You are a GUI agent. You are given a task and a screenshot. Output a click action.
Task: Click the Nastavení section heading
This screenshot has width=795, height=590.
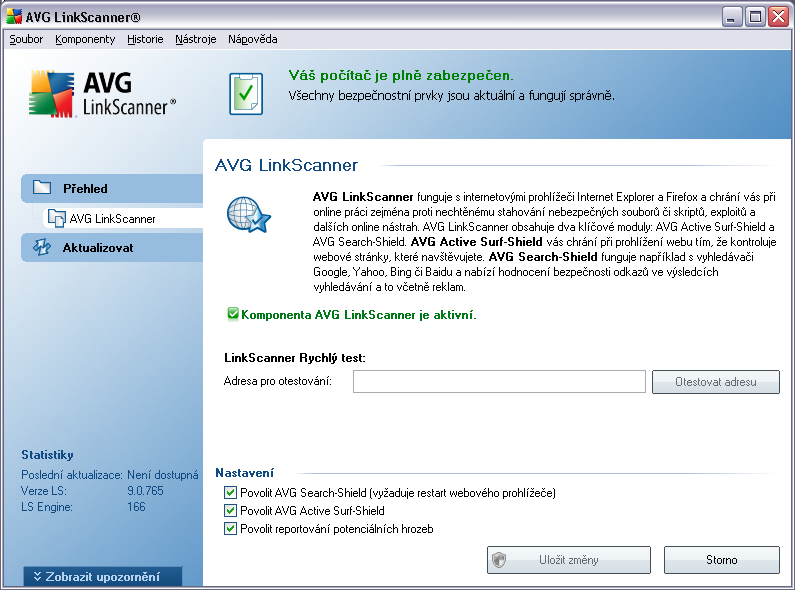coord(244,473)
